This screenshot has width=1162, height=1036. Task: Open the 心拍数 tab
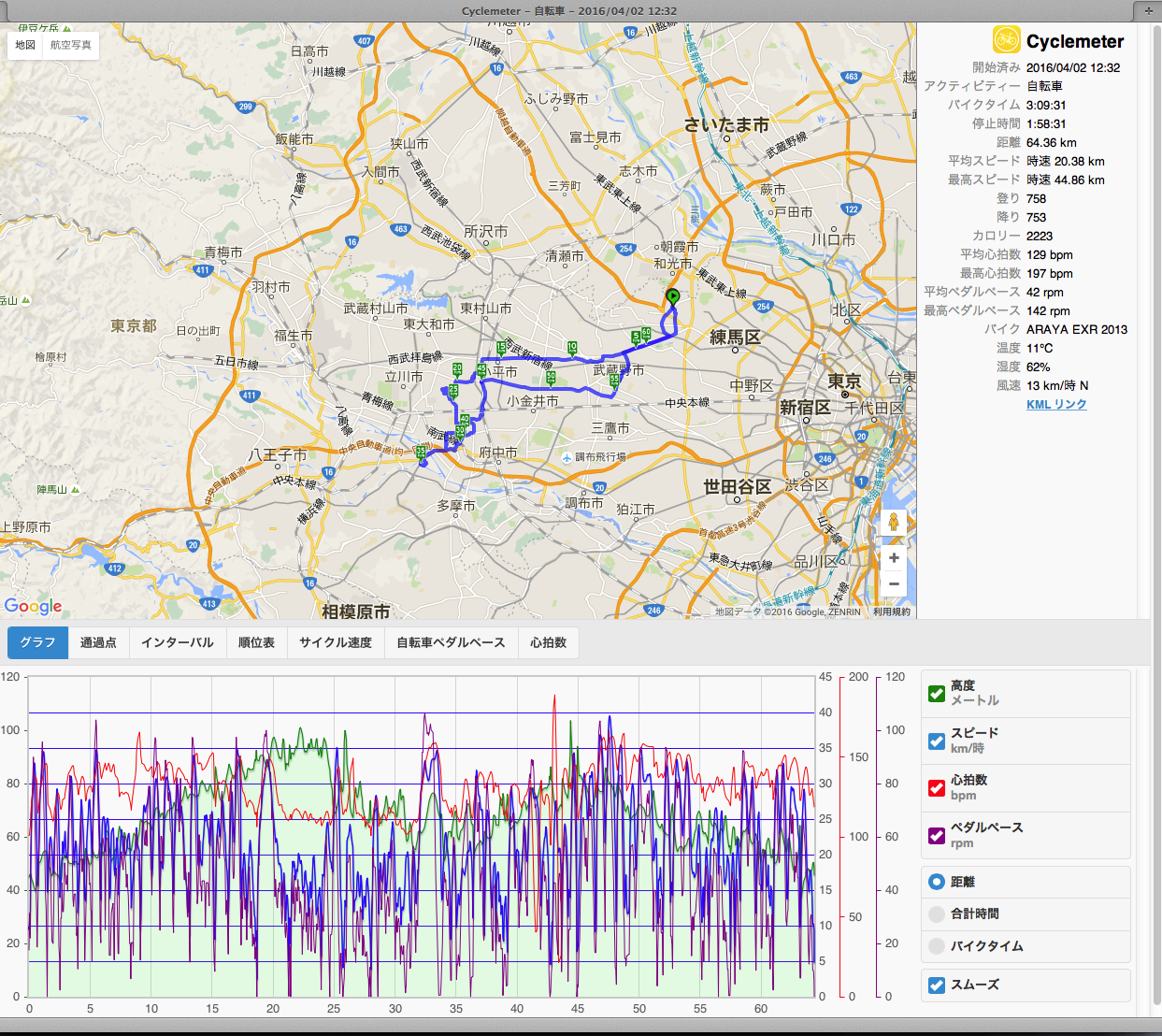549,642
